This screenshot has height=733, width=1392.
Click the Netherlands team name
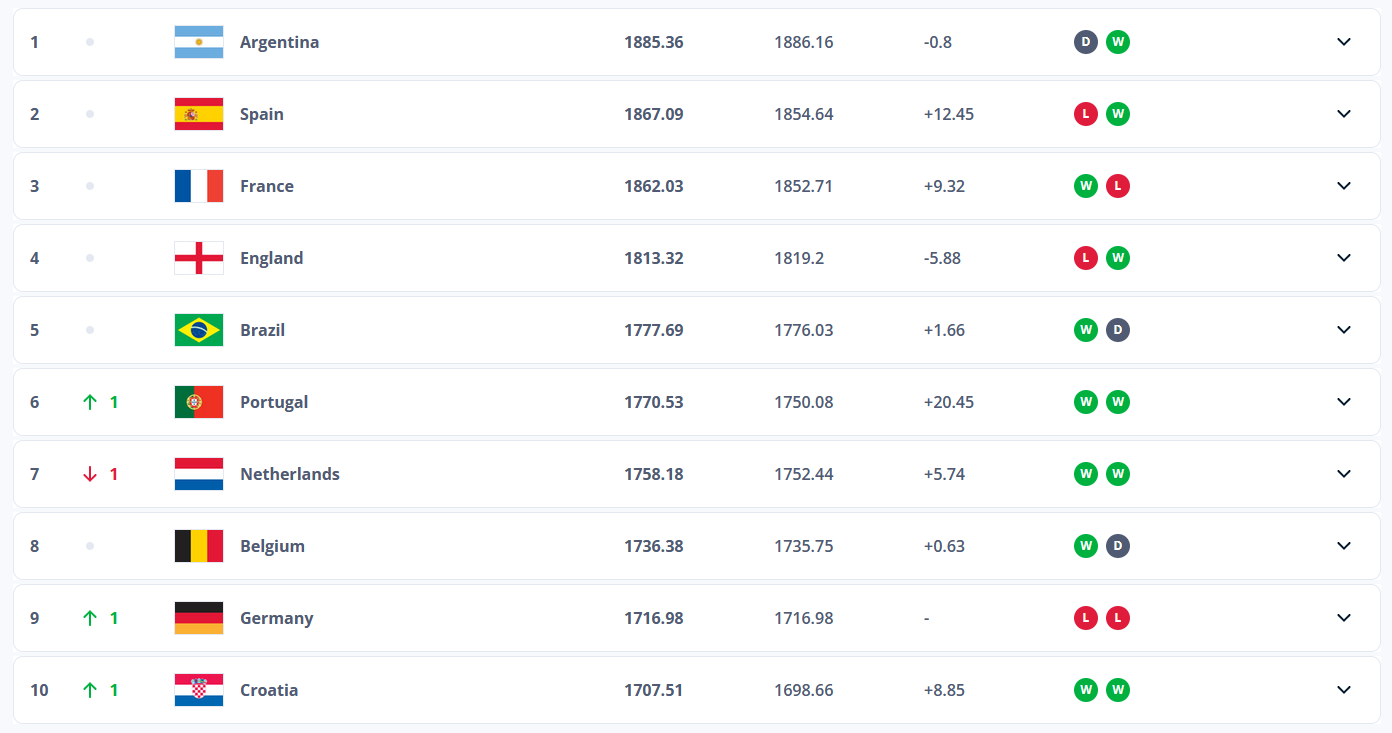tap(290, 474)
